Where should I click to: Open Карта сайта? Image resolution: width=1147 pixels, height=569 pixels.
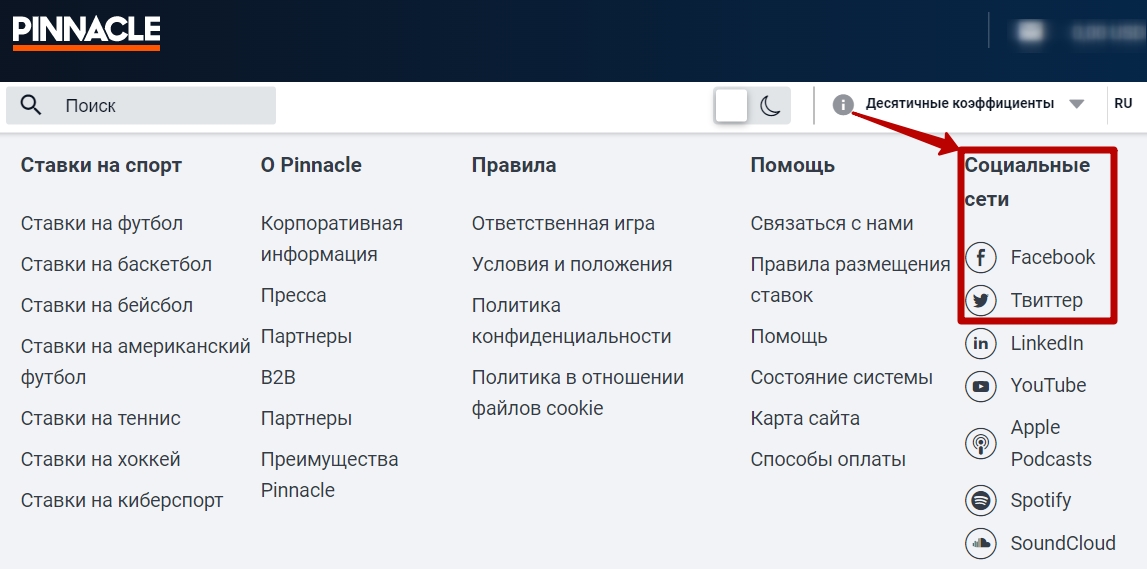coord(805,419)
